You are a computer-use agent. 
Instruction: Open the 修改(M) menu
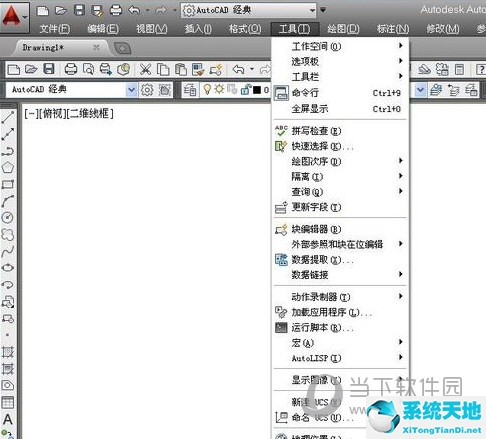(x=443, y=29)
